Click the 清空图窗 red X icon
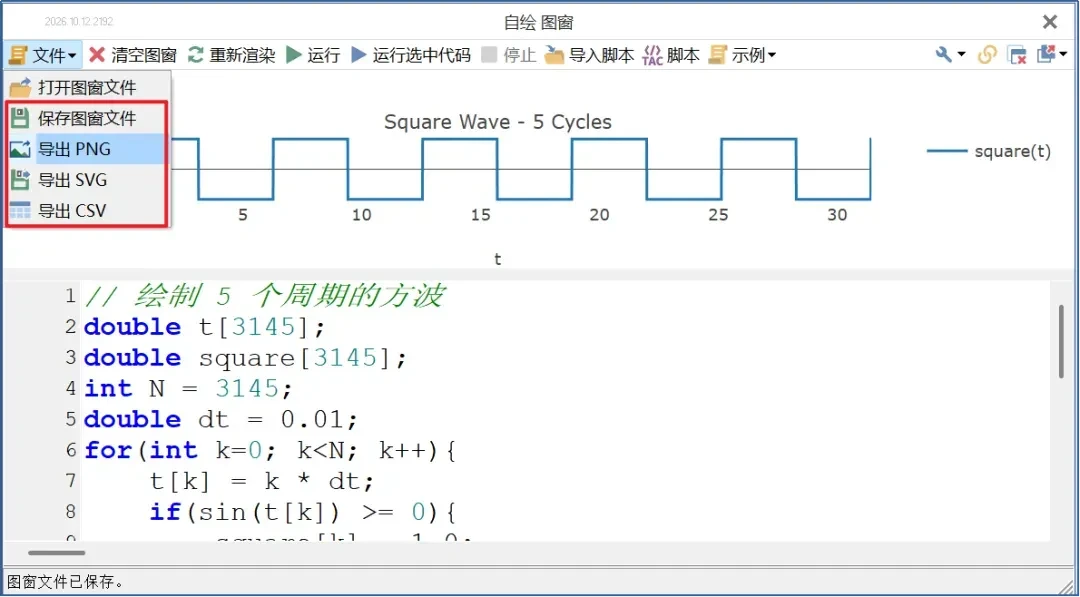1080x597 pixels. (98, 55)
